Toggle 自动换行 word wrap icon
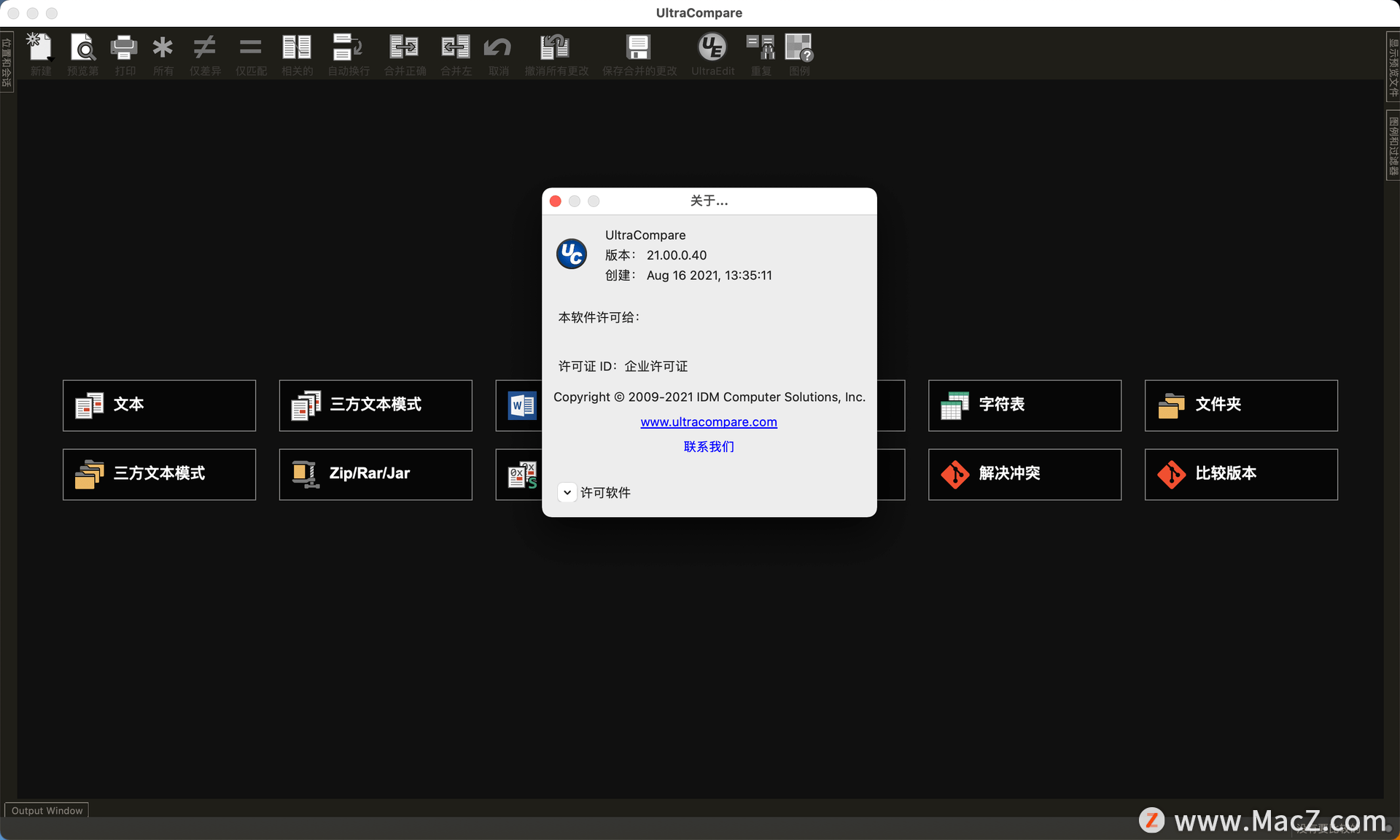This screenshot has width=1400, height=840. pos(348,48)
